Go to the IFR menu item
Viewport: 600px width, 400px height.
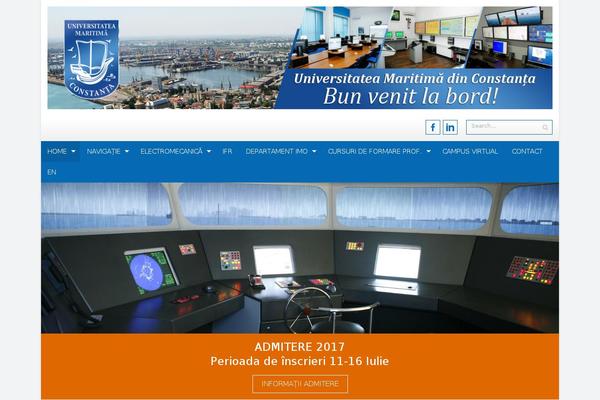point(227,151)
